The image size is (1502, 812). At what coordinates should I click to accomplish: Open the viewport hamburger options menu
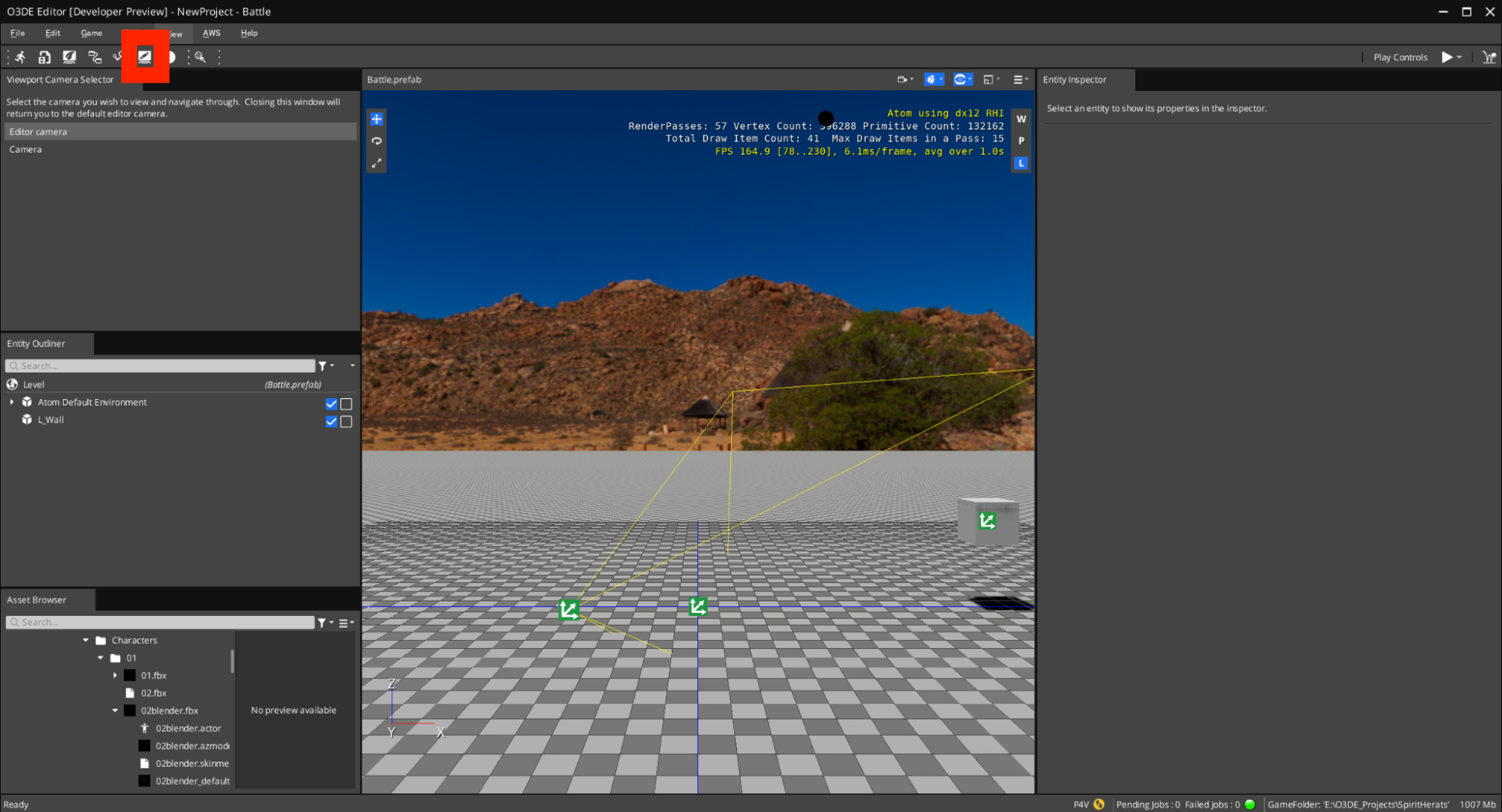[1020, 80]
